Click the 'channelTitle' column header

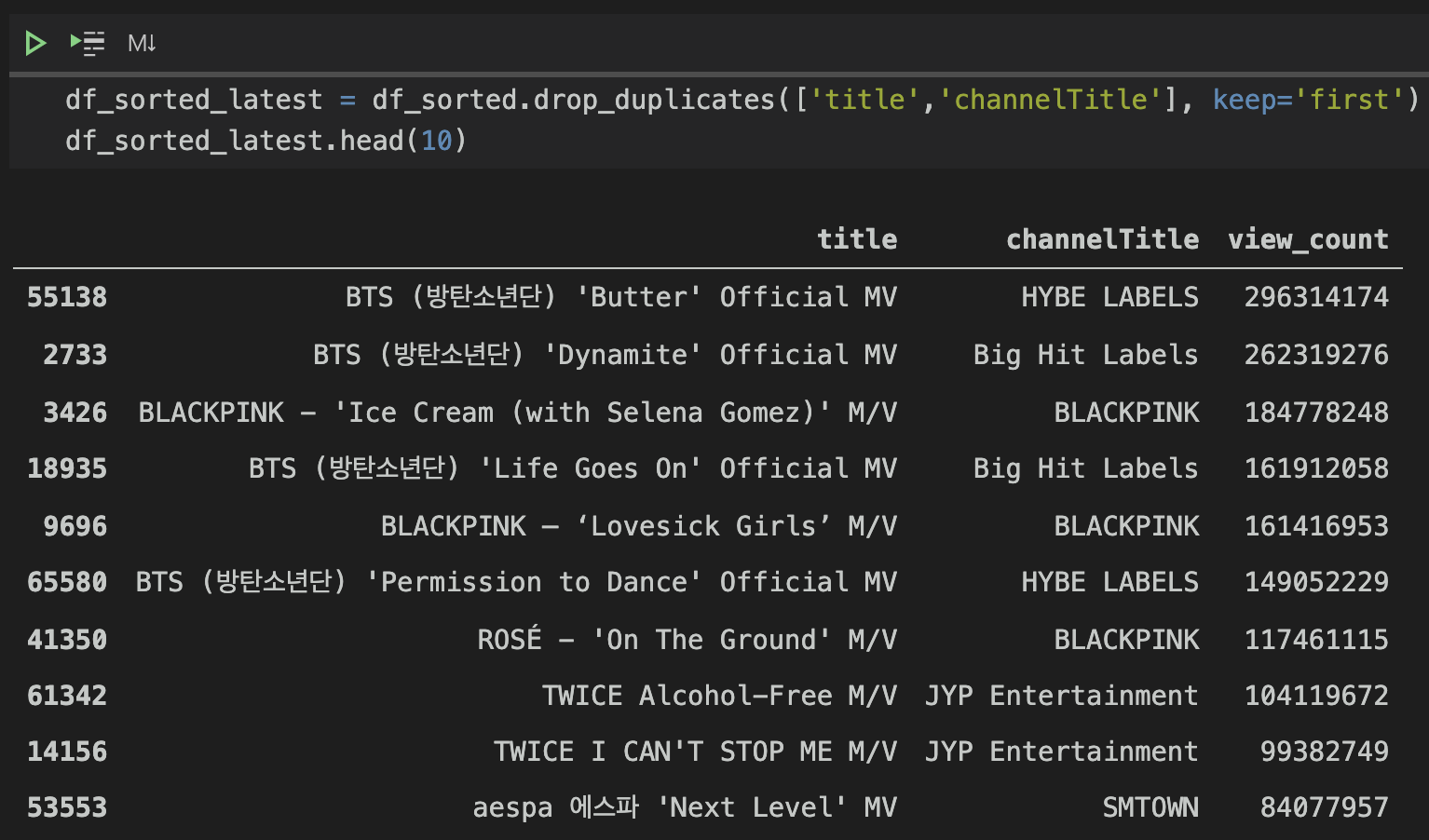(1102, 239)
